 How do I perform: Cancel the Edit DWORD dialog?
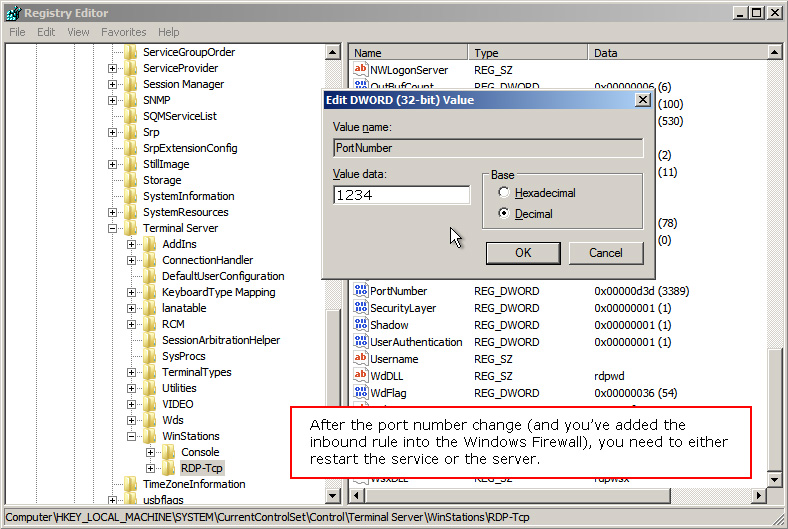[x=606, y=253]
